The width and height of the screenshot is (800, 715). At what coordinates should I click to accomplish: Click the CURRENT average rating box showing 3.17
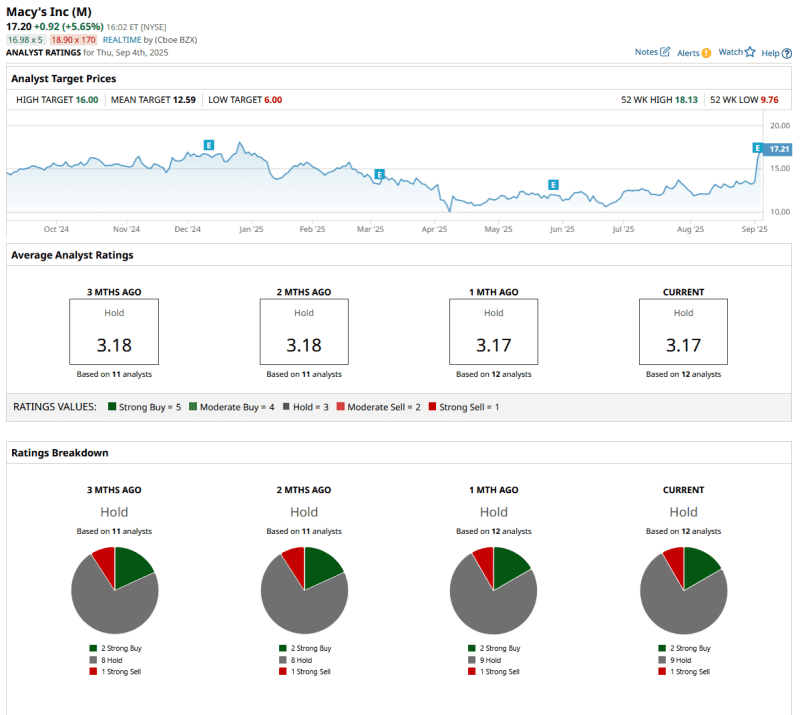point(683,332)
